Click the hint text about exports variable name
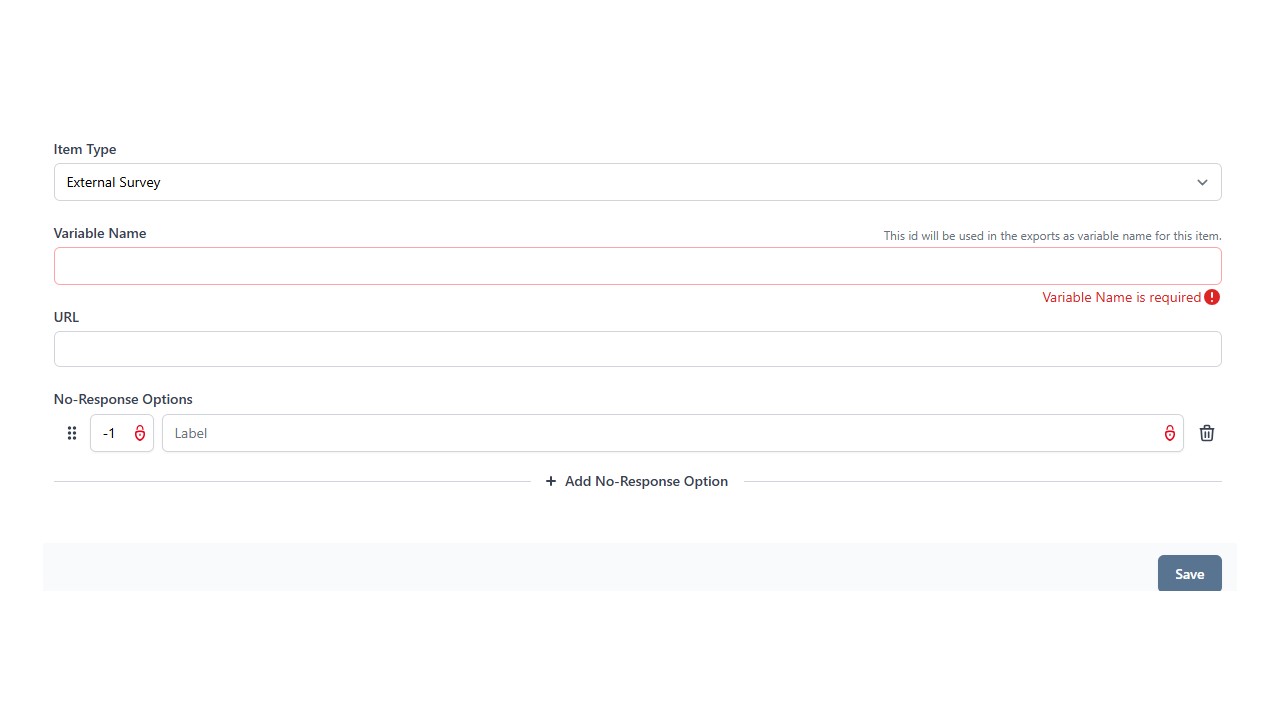 tap(1052, 236)
